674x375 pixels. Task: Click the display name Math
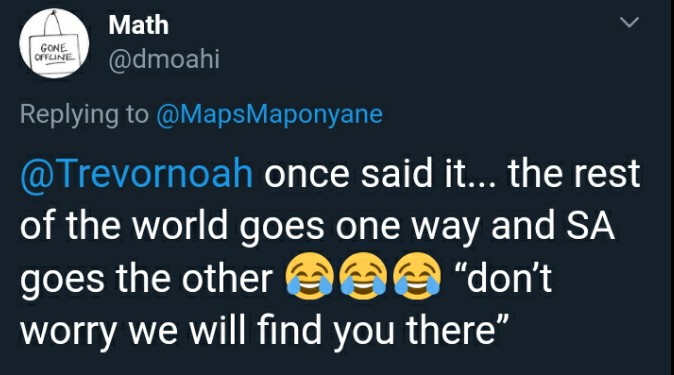(x=138, y=25)
